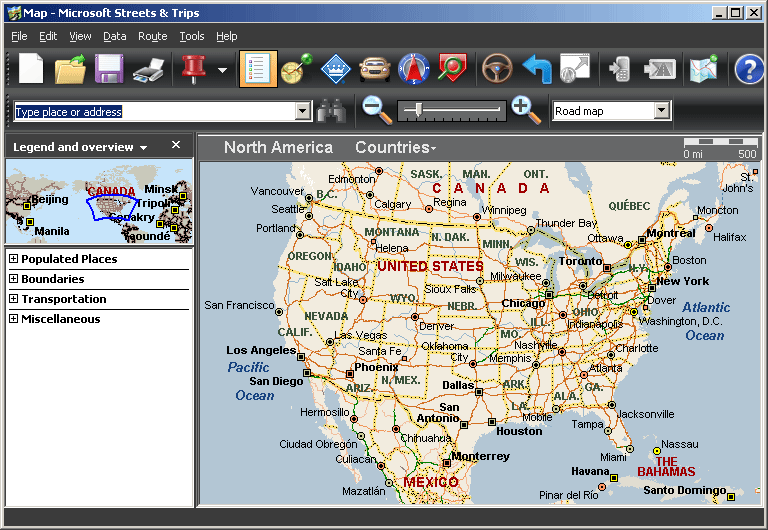Click the map scale bar
The width and height of the screenshot is (768, 530).
point(720,147)
